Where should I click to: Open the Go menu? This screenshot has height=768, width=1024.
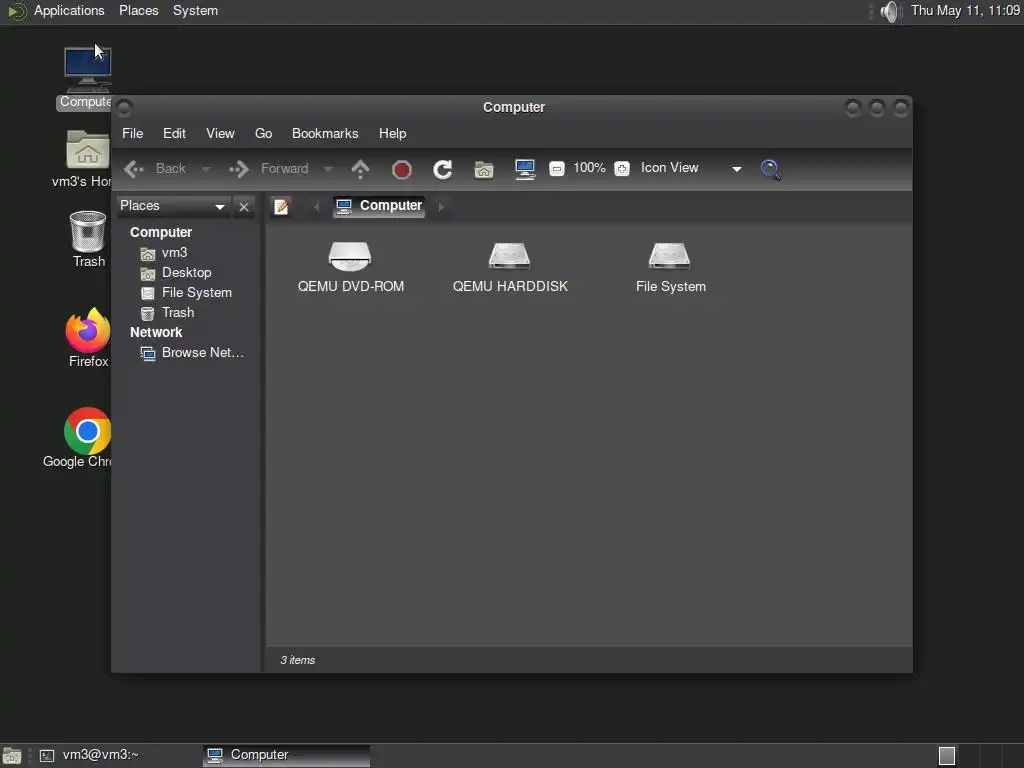coord(263,133)
